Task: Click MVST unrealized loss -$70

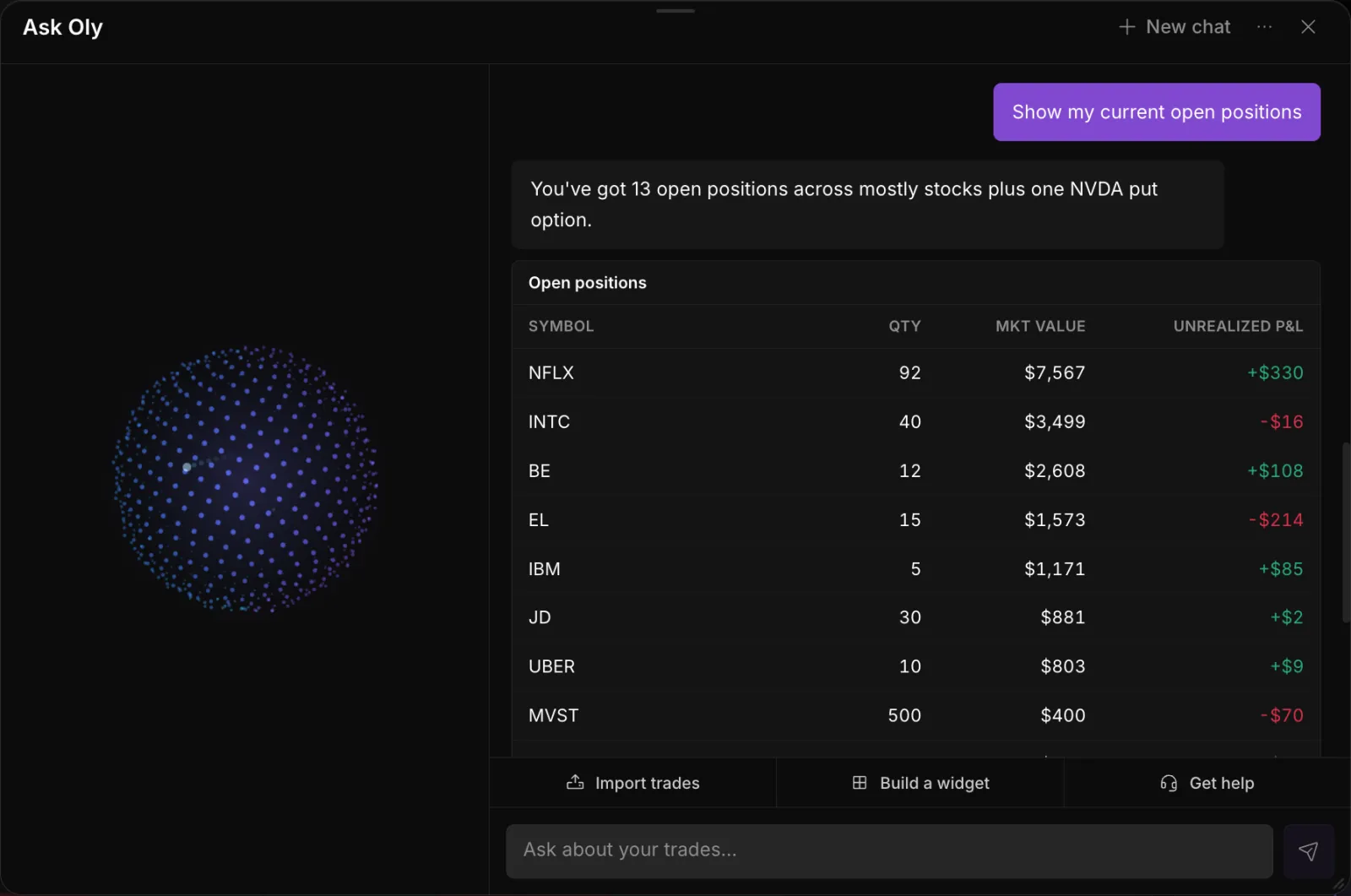Action: pyautogui.click(x=1282, y=715)
